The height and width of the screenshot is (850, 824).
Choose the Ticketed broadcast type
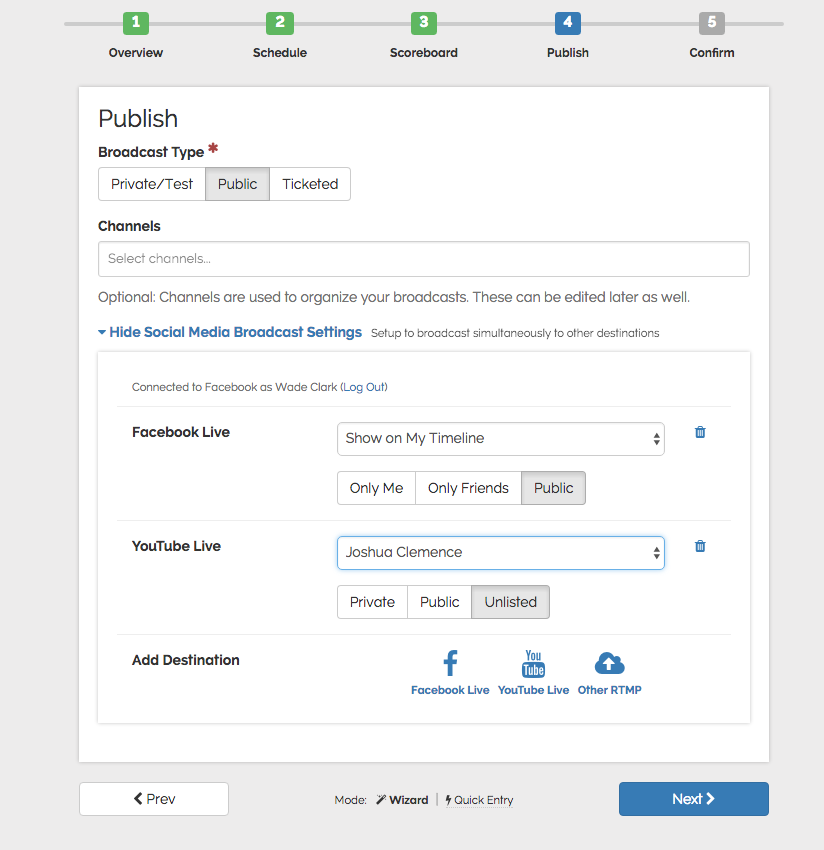click(310, 184)
